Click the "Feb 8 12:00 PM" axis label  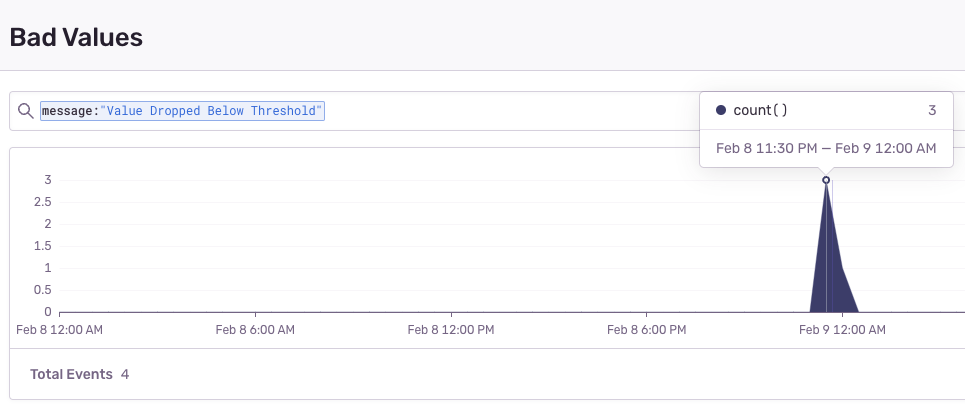450,330
